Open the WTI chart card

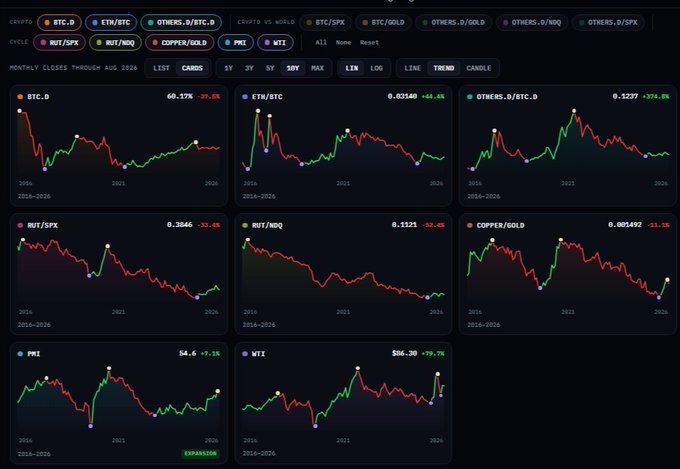(343, 403)
